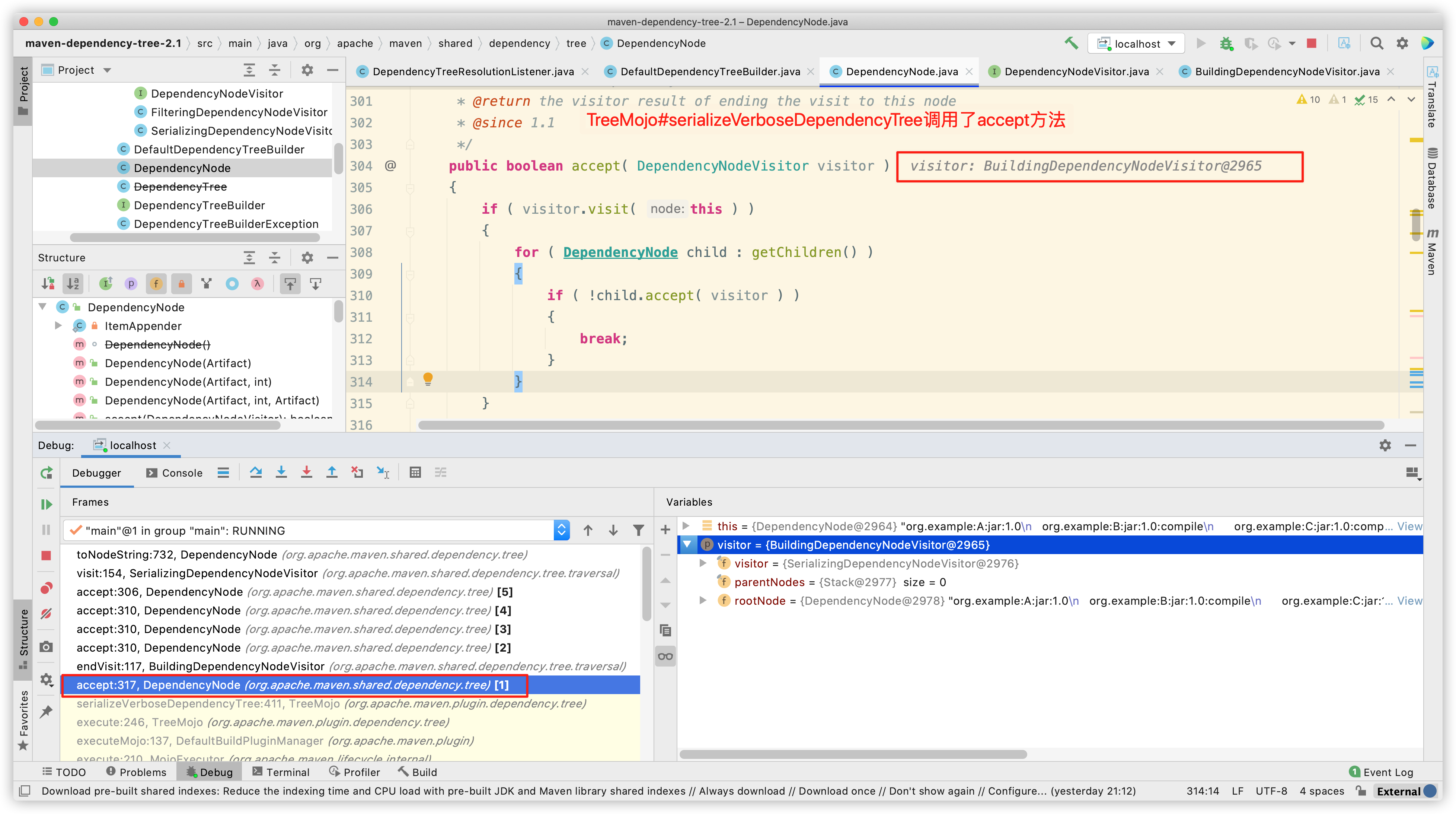Open Profiler tool window
Image resolution: width=1456 pixels, height=814 pixels.
pos(354,772)
